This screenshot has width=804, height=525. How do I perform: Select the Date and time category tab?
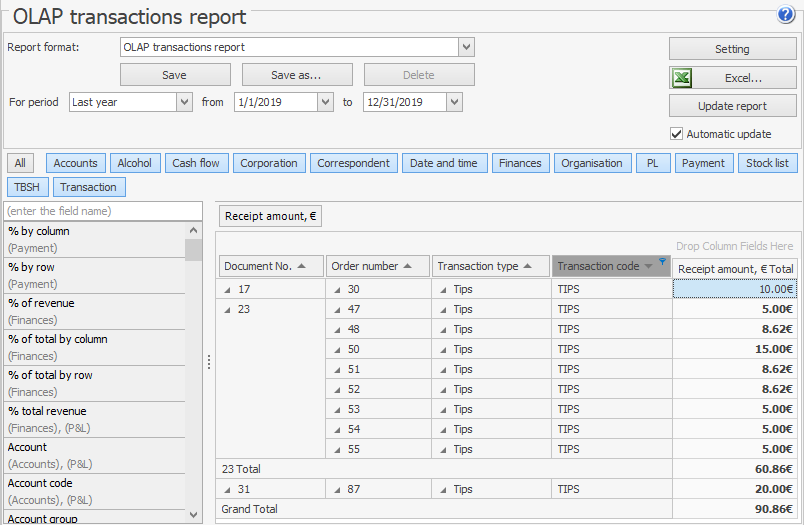(444, 163)
